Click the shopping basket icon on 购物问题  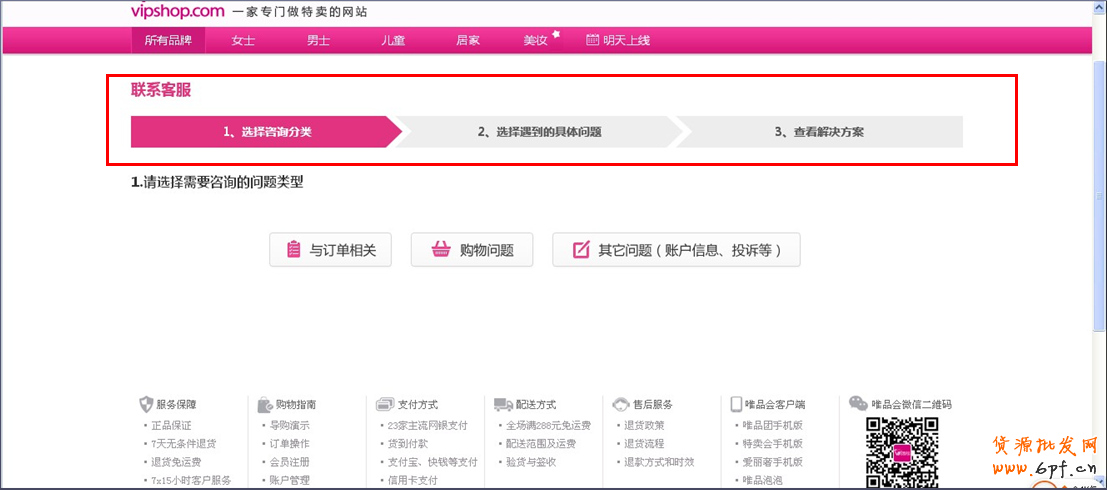pos(439,250)
